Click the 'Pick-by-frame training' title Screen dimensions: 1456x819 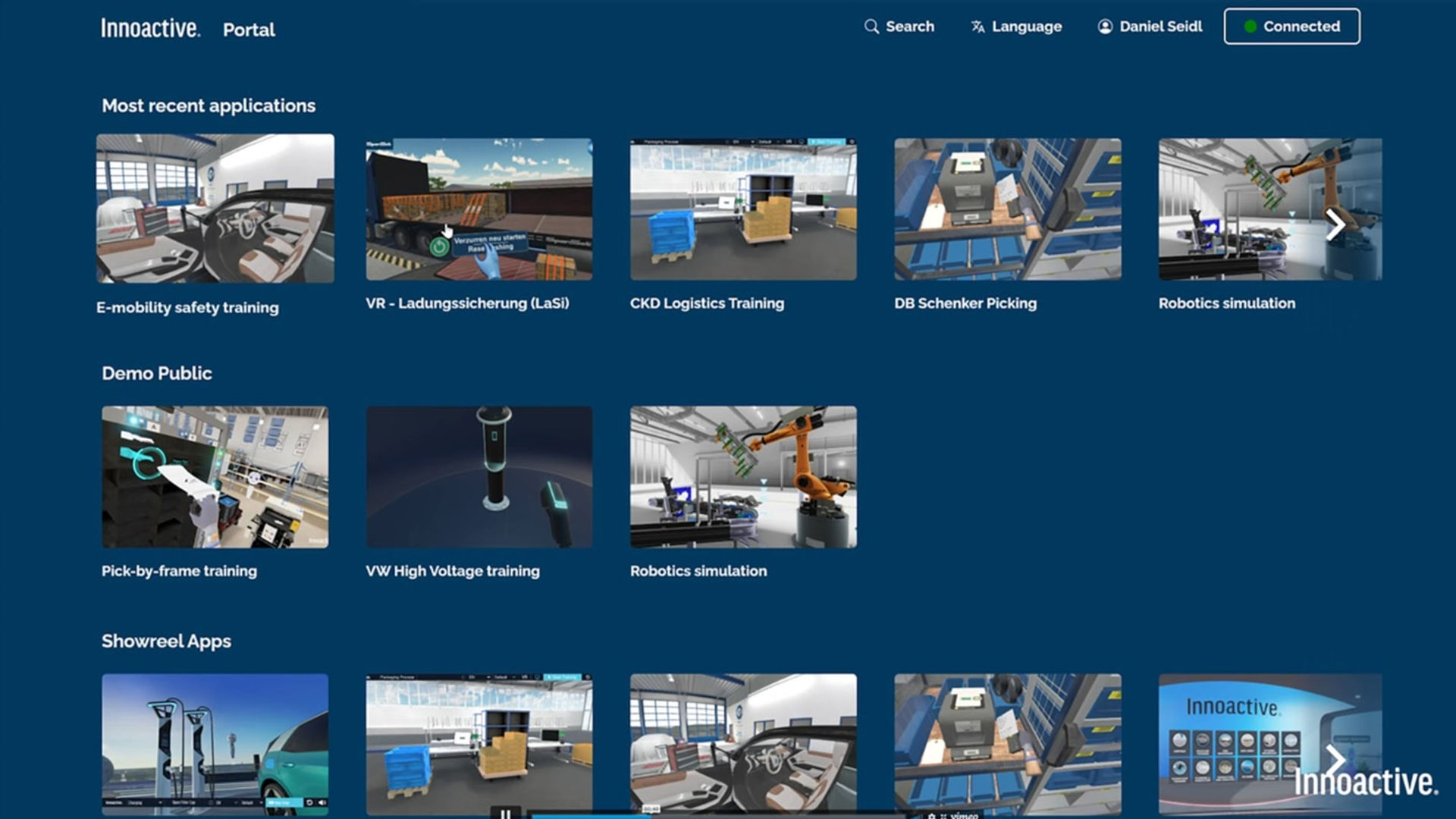(x=179, y=571)
